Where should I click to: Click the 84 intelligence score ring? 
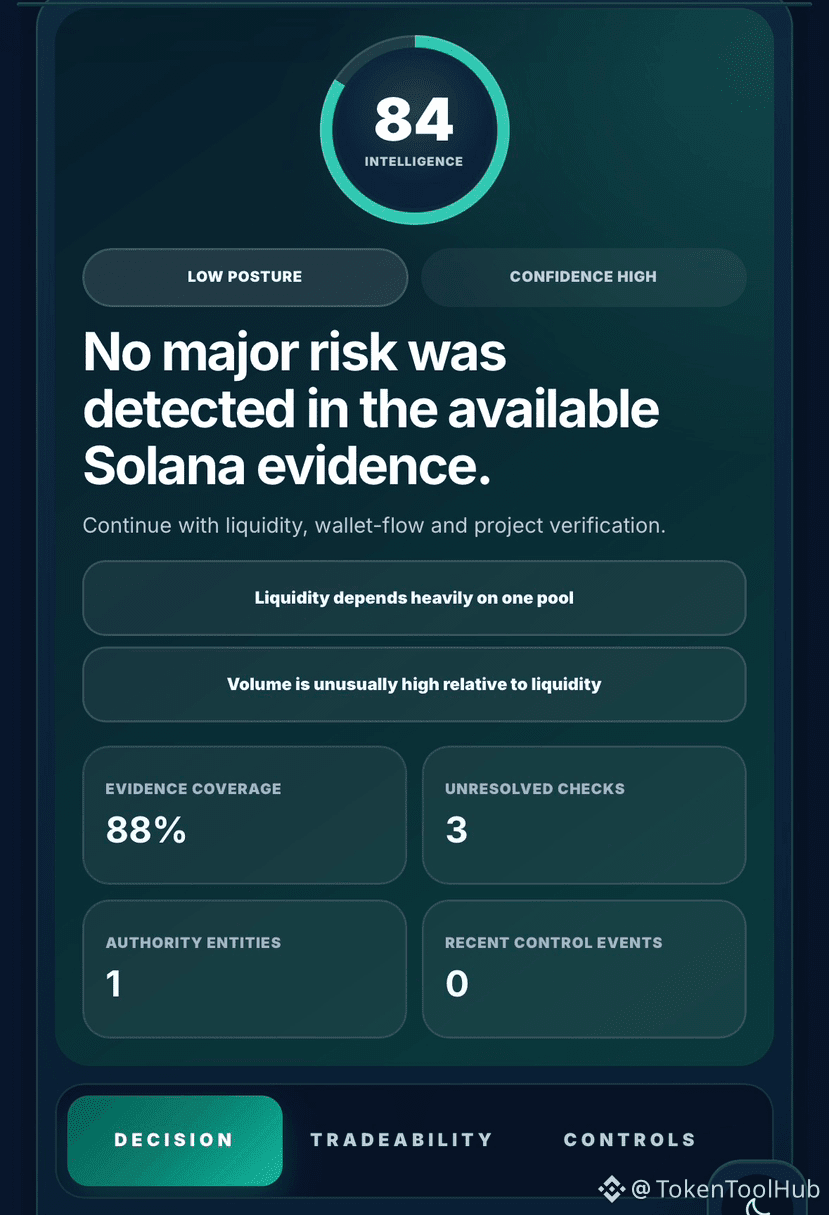[x=414, y=131]
